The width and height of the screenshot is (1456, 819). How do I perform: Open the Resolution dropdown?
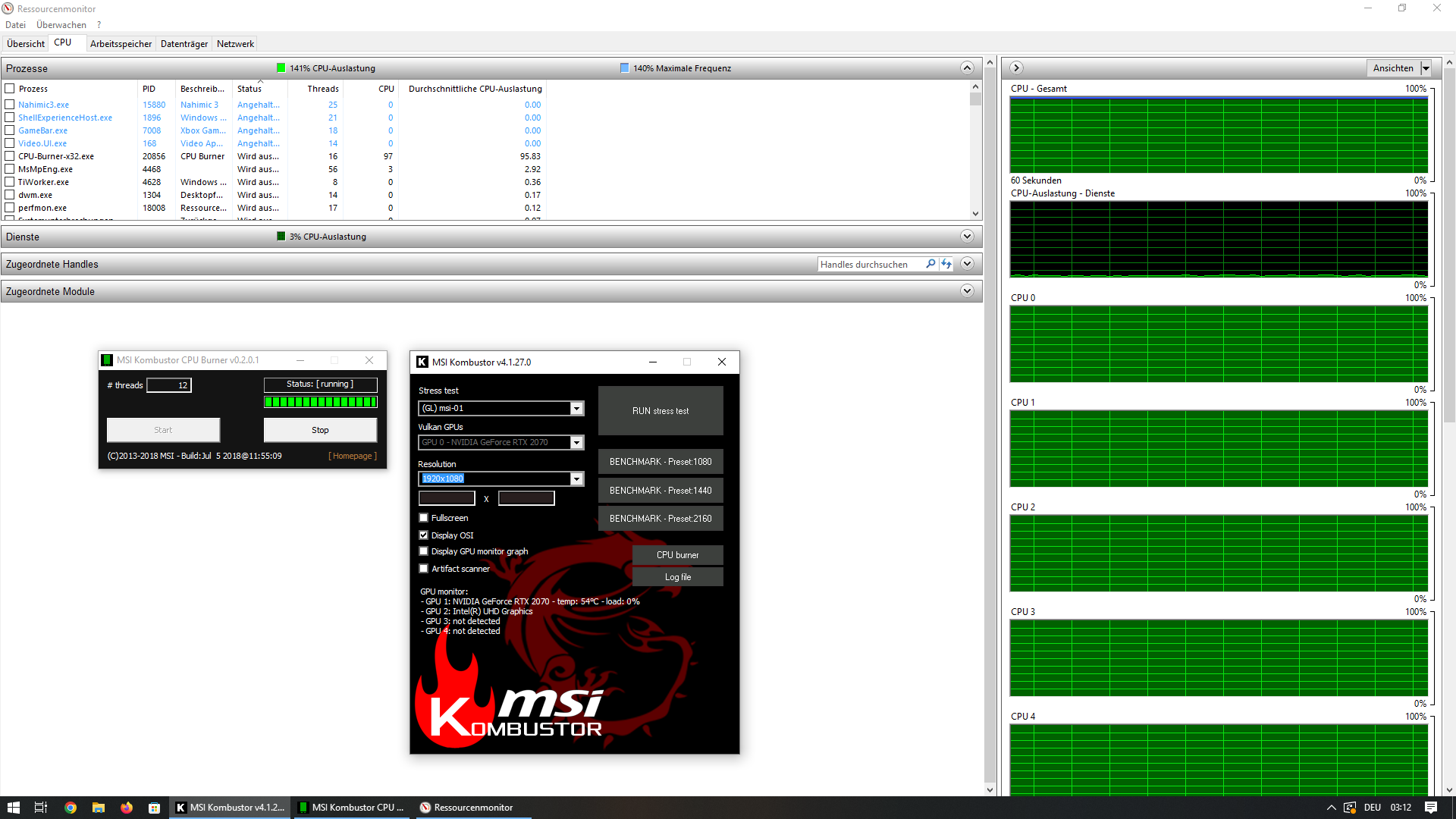(576, 479)
